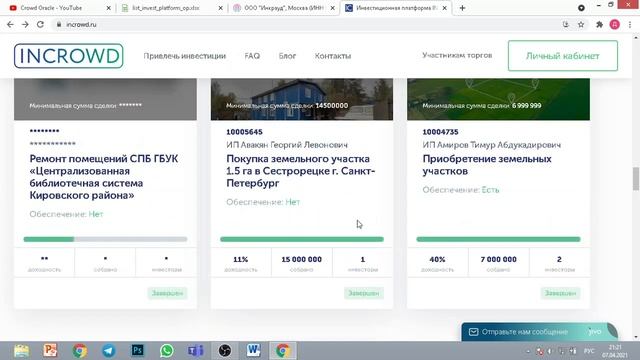Click the project number 10005645
The image size is (640, 360).
pyautogui.click(x=244, y=132)
